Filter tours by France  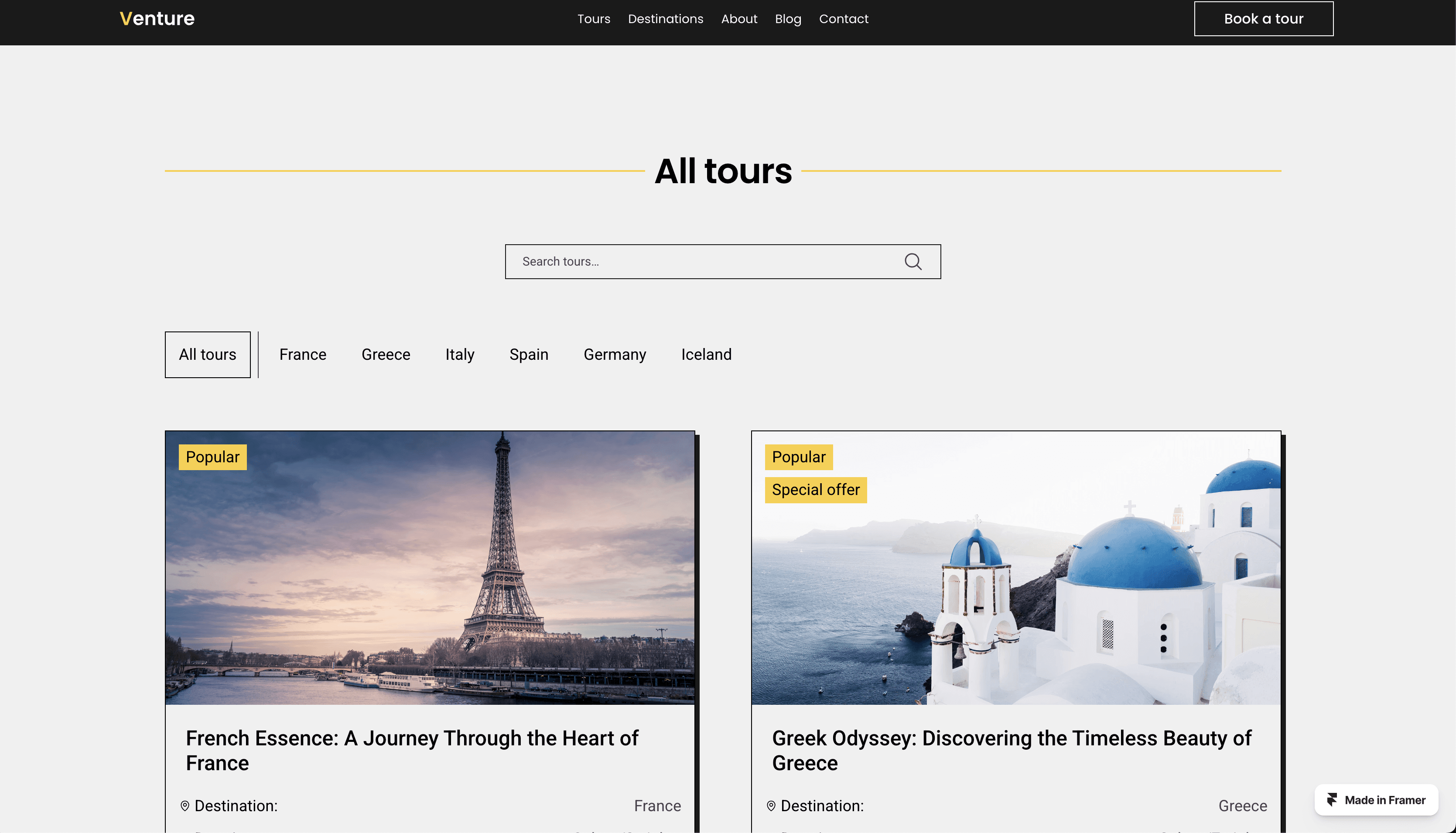pyautogui.click(x=303, y=354)
